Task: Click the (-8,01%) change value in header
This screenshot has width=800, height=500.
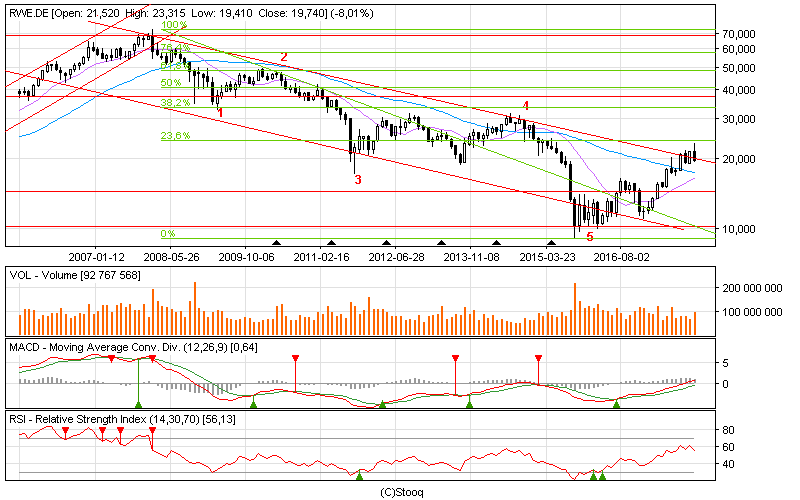Action: click(352, 13)
